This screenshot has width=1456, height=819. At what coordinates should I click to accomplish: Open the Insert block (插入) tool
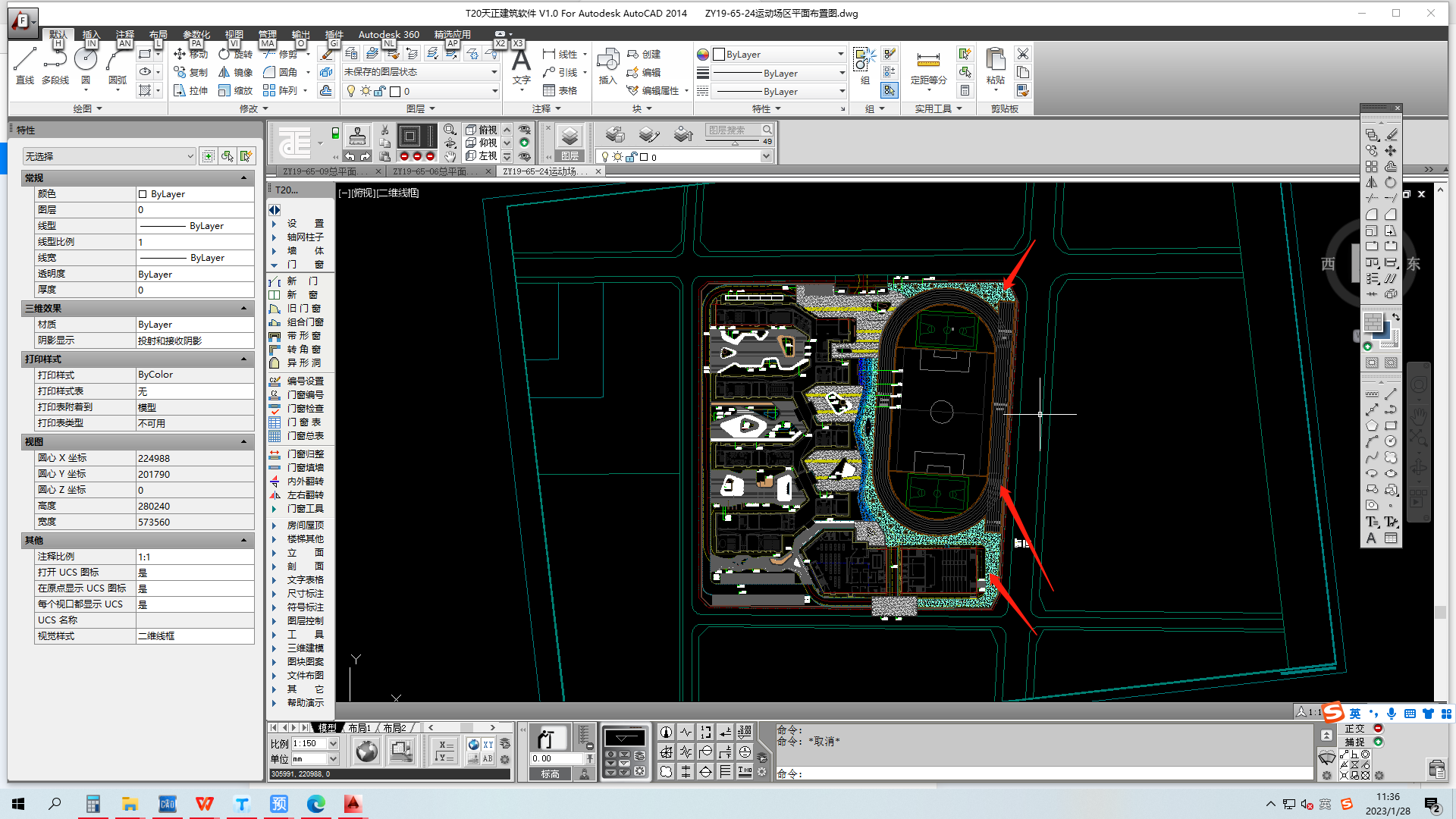607,67
